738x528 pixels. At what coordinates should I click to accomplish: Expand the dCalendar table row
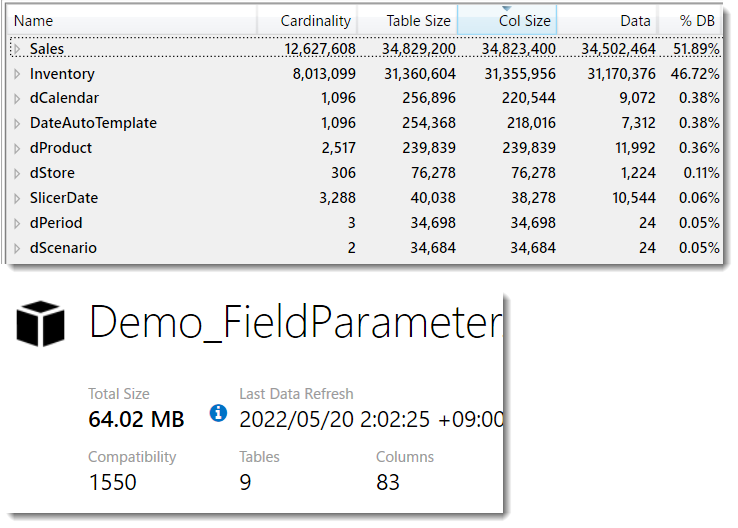[x=17, y=98]
